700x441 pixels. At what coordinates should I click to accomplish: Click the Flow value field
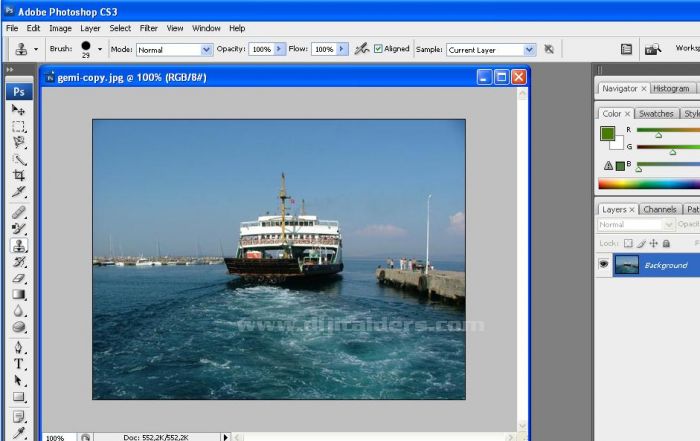324,49
